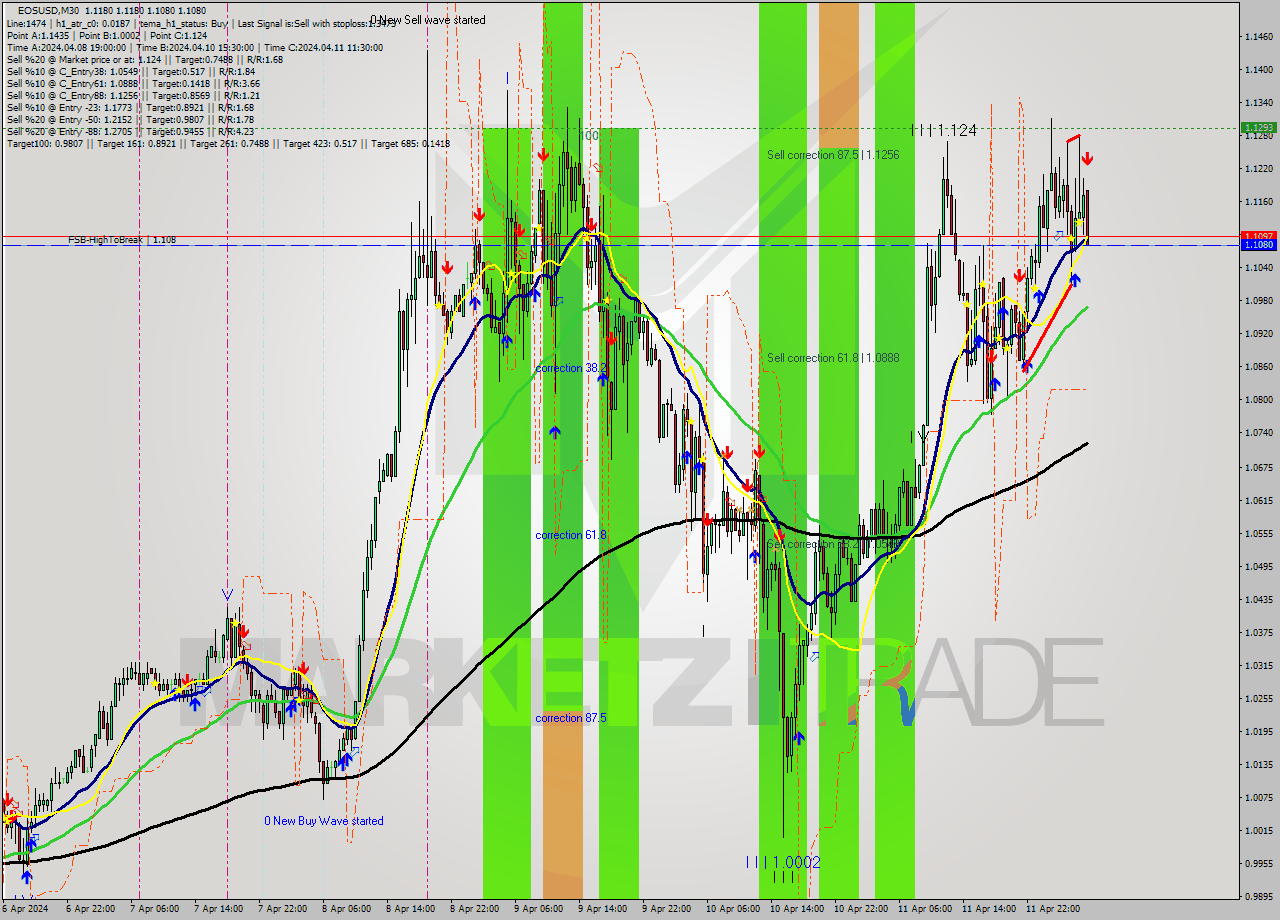Click the 1.0920 price axis label
The image size is (1280, 920).
pyautogui.click(x=1258, y=334)
